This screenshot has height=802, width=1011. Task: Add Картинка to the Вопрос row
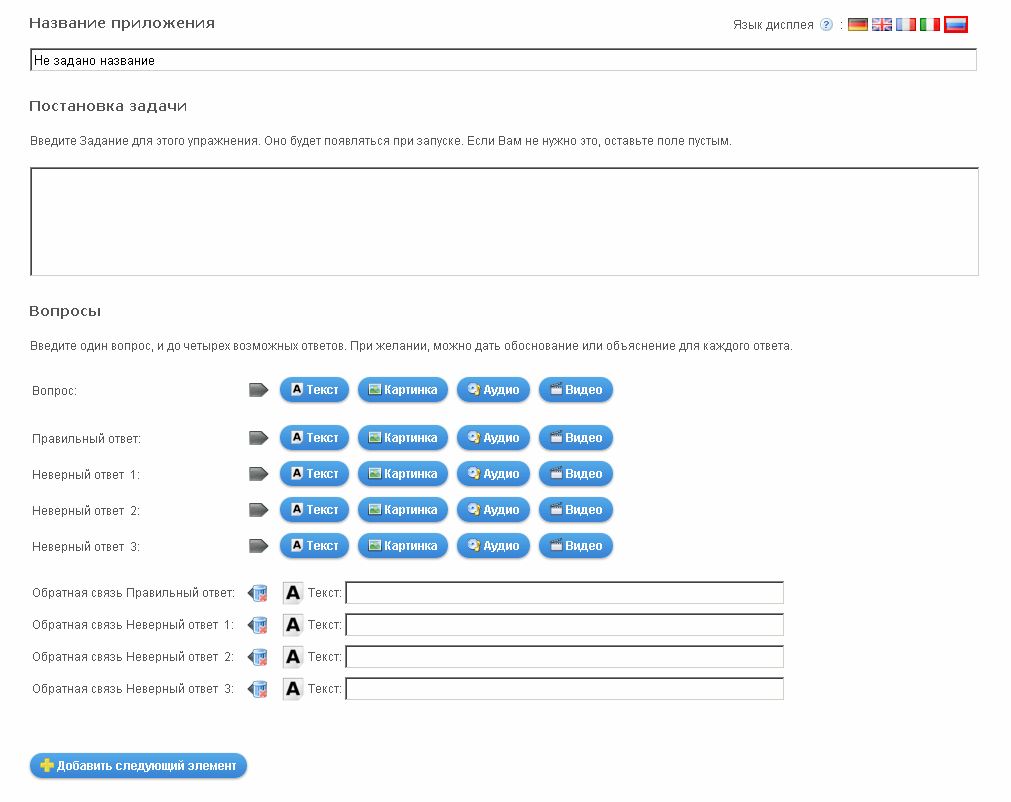pos(403,389)
